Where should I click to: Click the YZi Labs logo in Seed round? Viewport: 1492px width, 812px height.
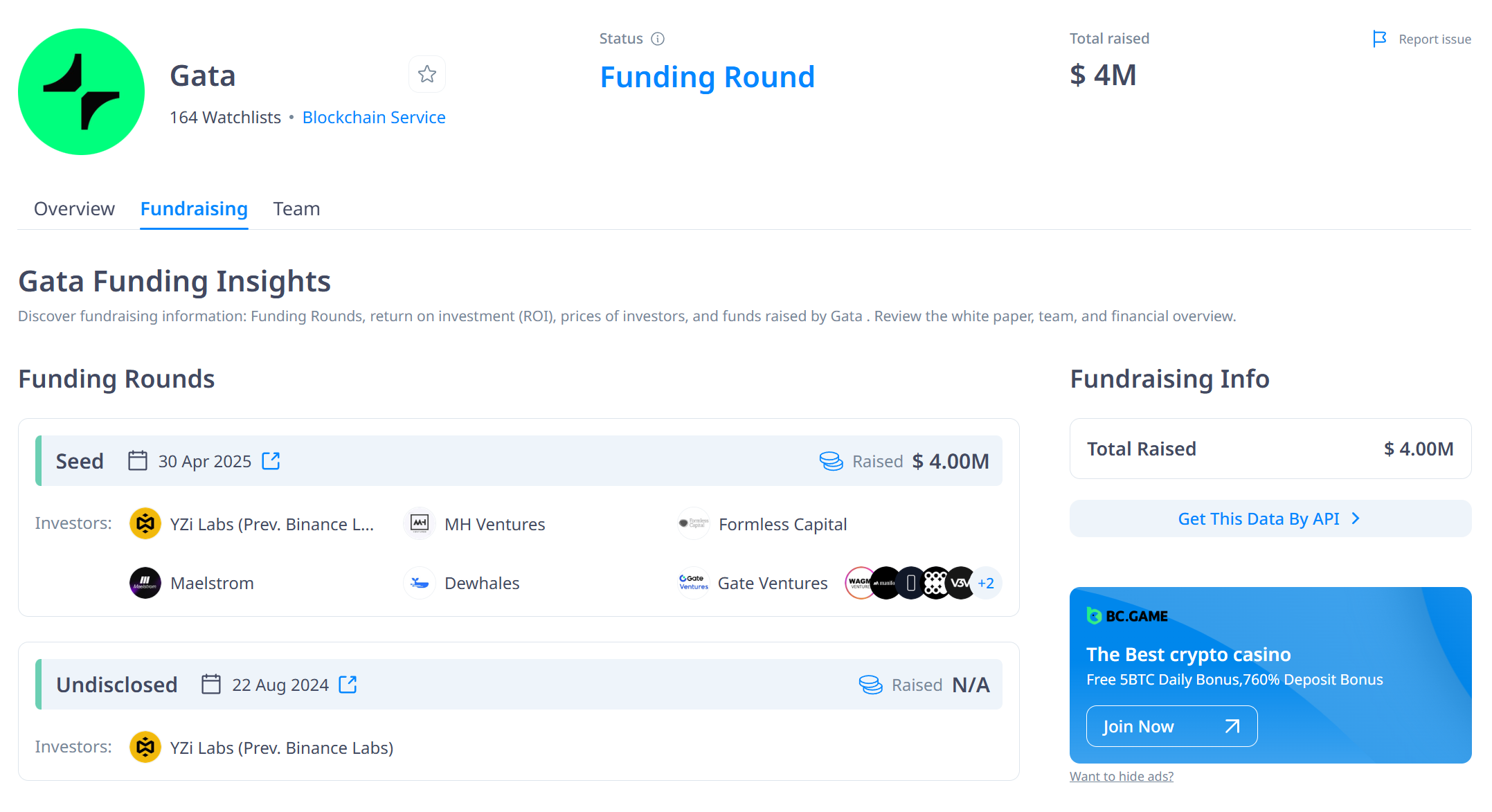(145, 524)
